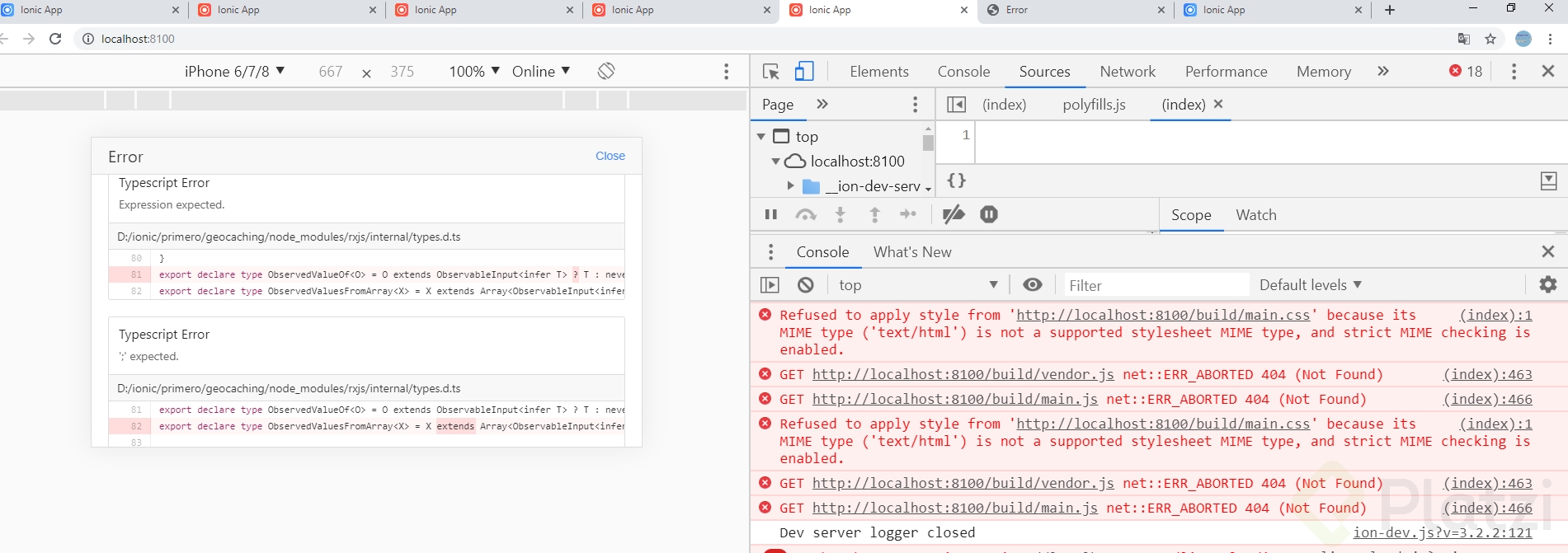Show more DevTools tabs chevron
The image size is (1568, 553).
click(x=1383, y=72)
